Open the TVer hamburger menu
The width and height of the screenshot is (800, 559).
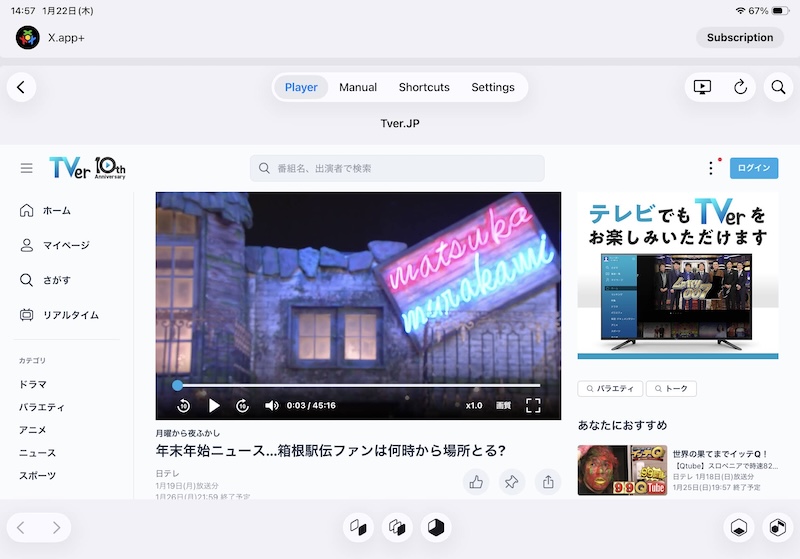[x=27, y=168]
